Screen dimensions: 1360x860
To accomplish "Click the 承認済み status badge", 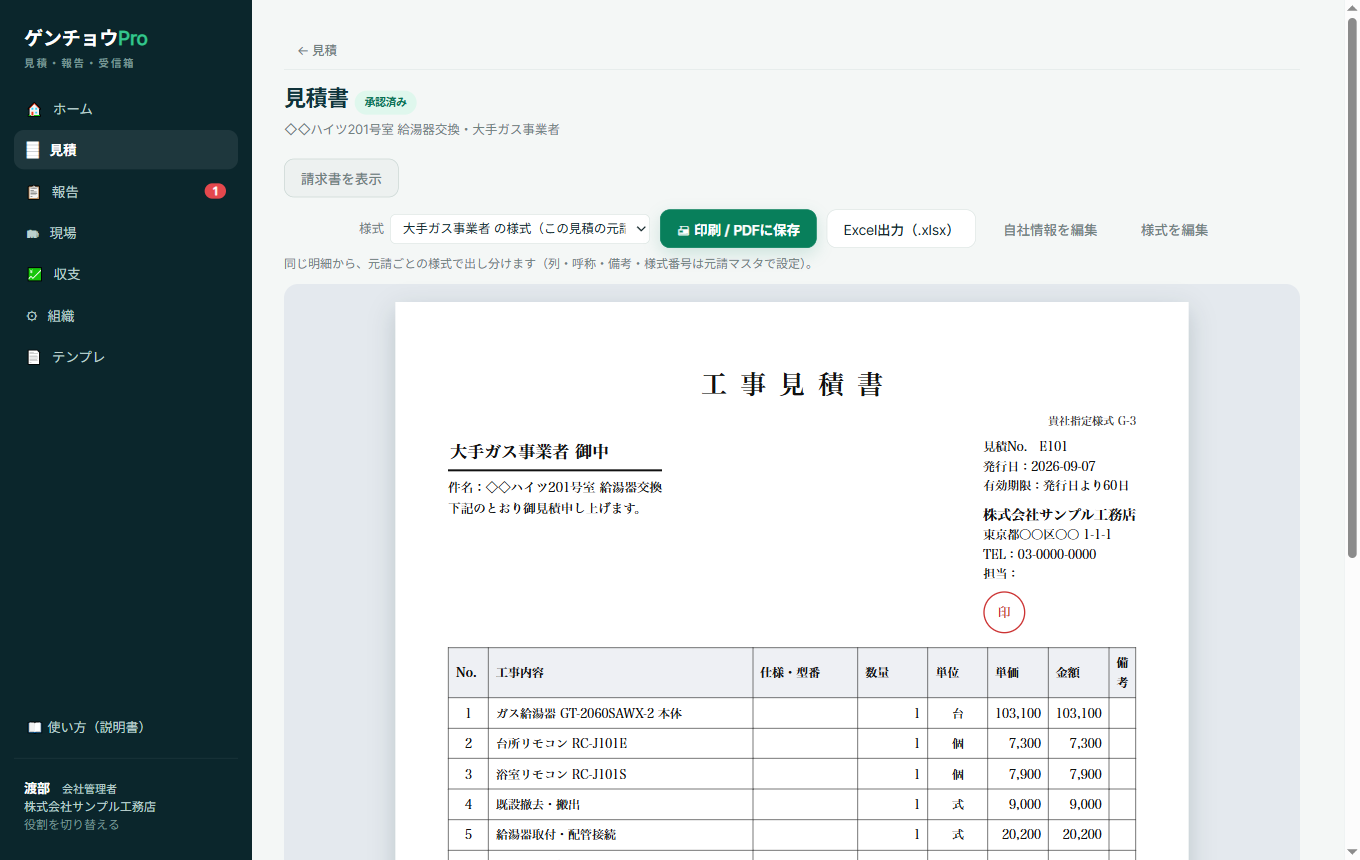I will tap(385, 102).
